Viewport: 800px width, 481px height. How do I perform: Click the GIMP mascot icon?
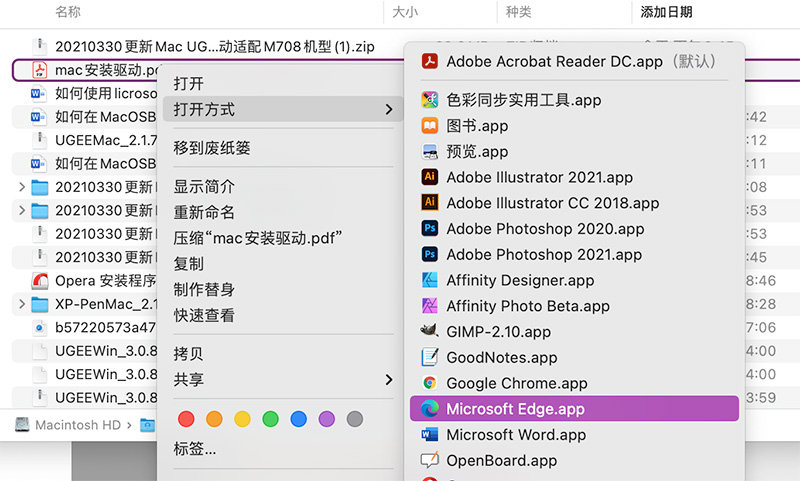[430, 331]
